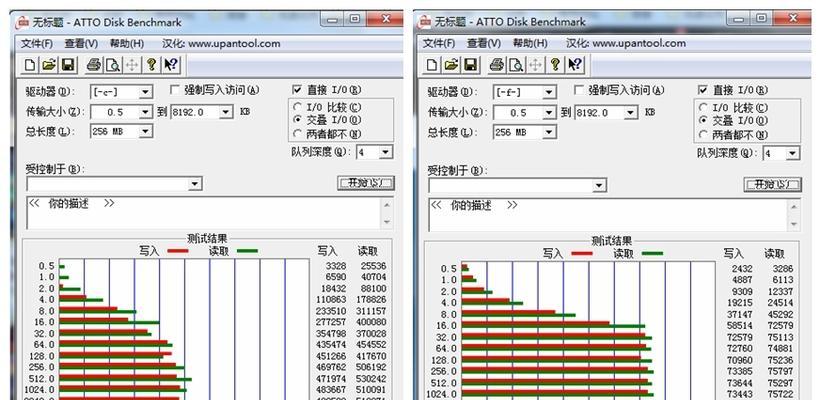The image size is (820, 400).
Task: Enable 强制写入访问 checkbox in right window
Action: point(578,90)
